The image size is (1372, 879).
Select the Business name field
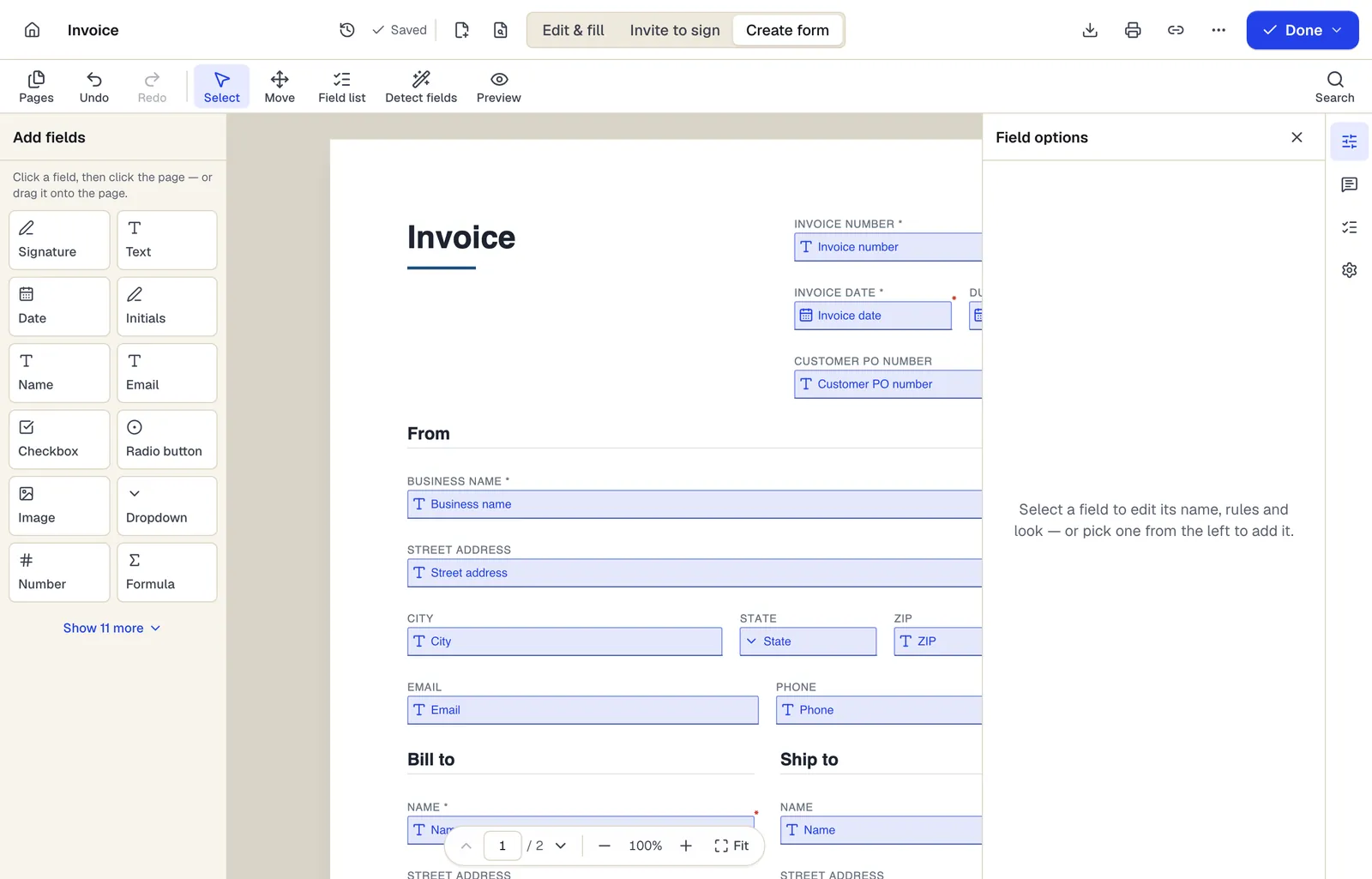695,504
